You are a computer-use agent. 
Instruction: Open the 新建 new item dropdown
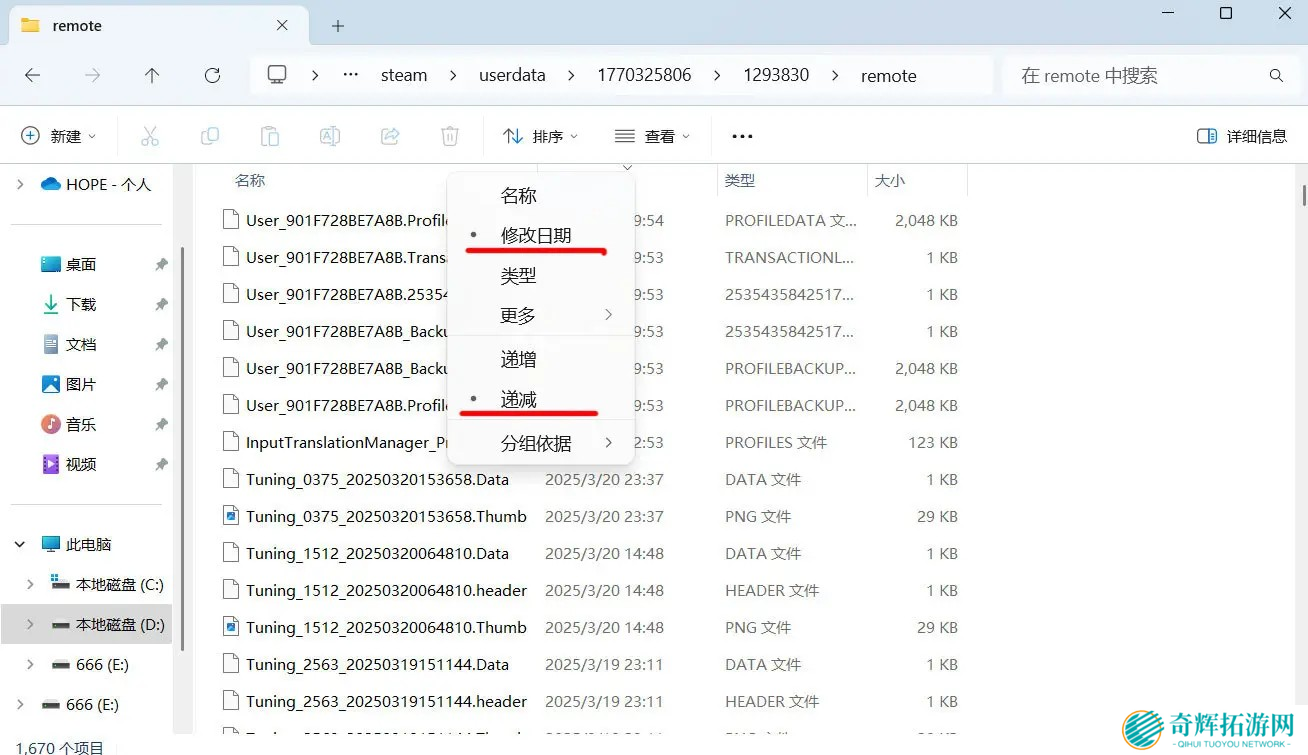(x=59, y=136)
